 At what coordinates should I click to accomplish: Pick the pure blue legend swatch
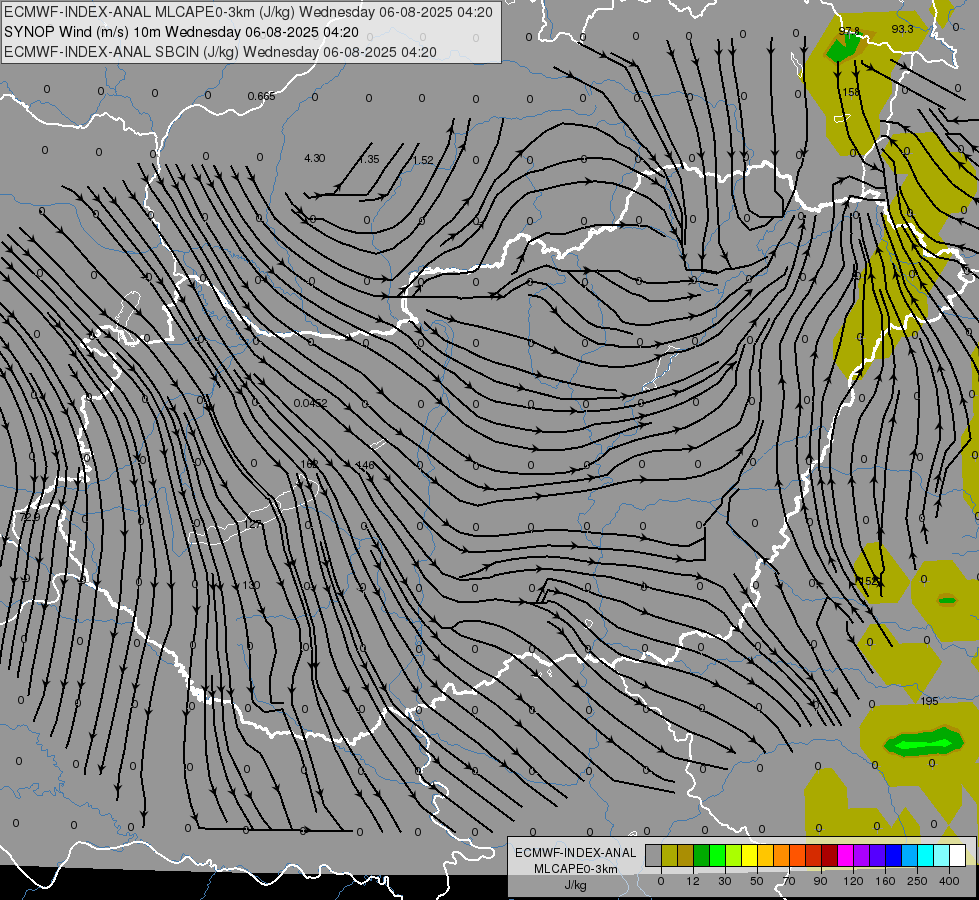(893, 856)
